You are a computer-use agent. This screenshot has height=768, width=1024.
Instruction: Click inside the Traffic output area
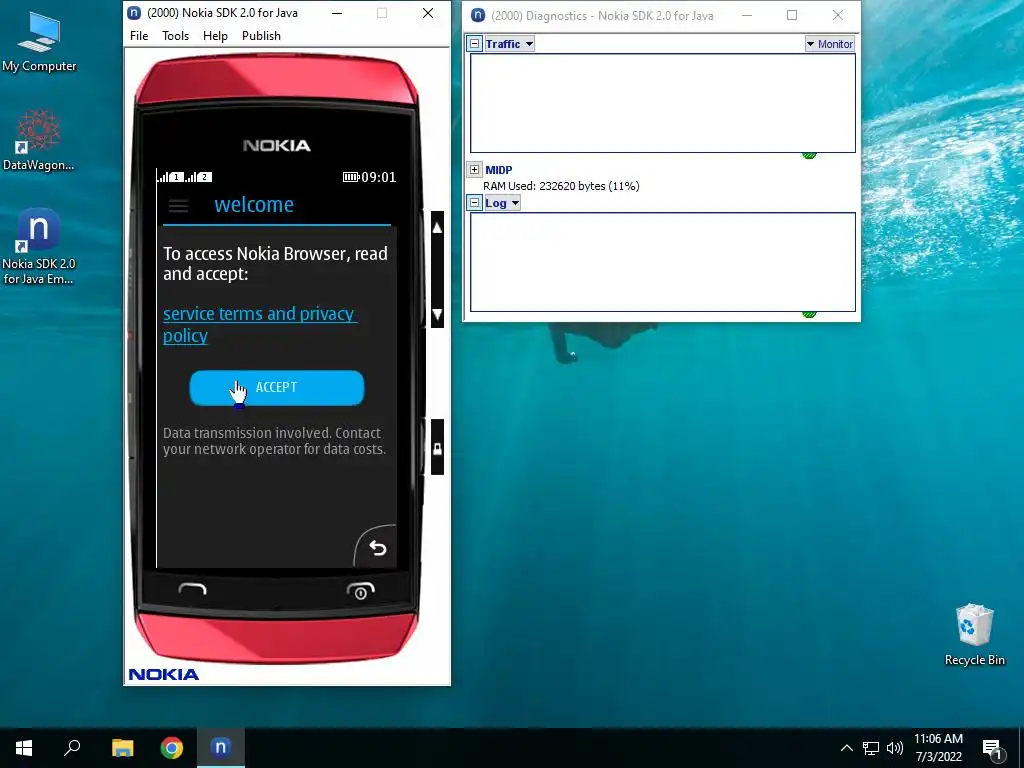pyautogui.click(x=663, y=103)
